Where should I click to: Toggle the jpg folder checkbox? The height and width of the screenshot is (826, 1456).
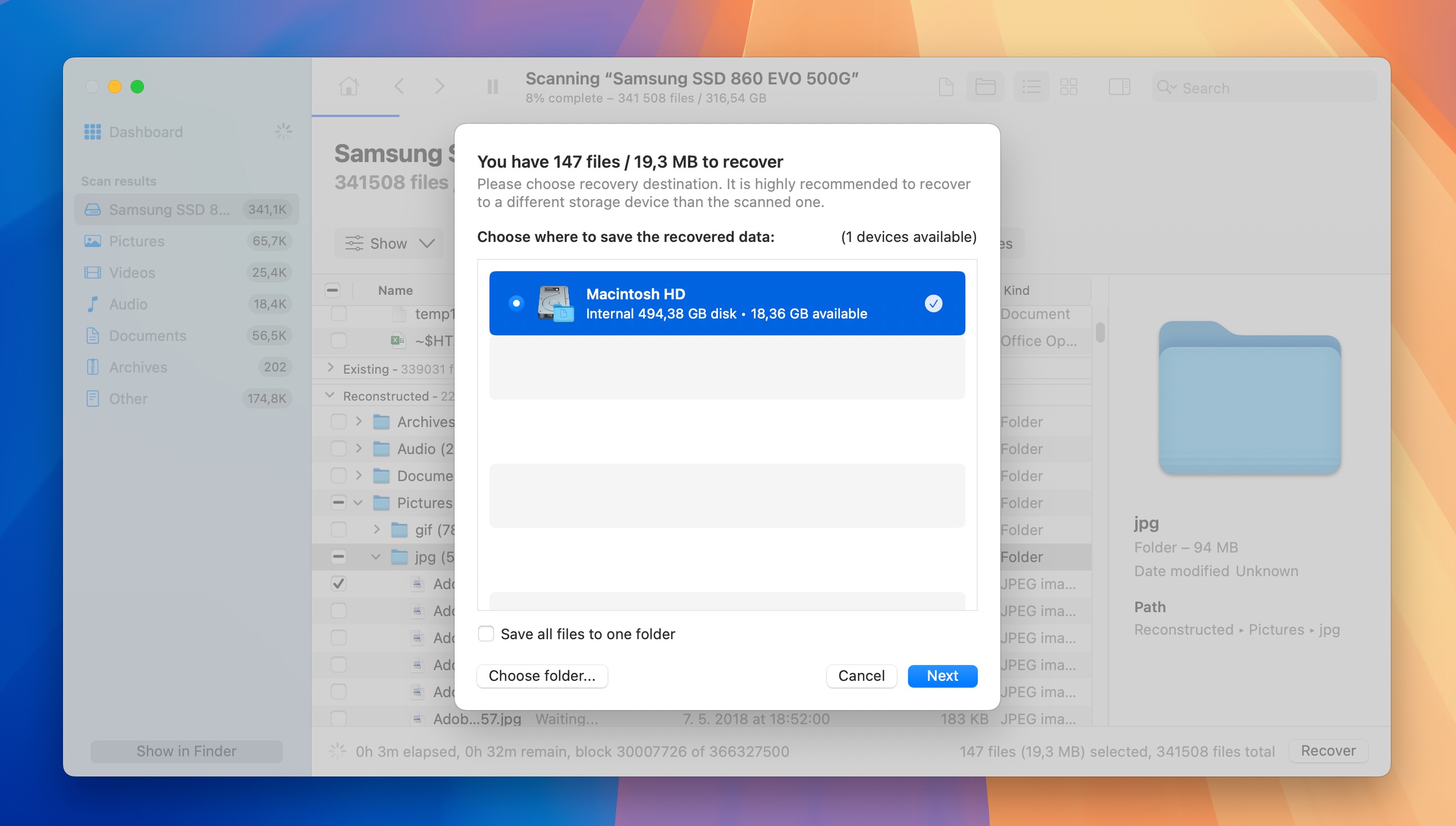point(339,556)
